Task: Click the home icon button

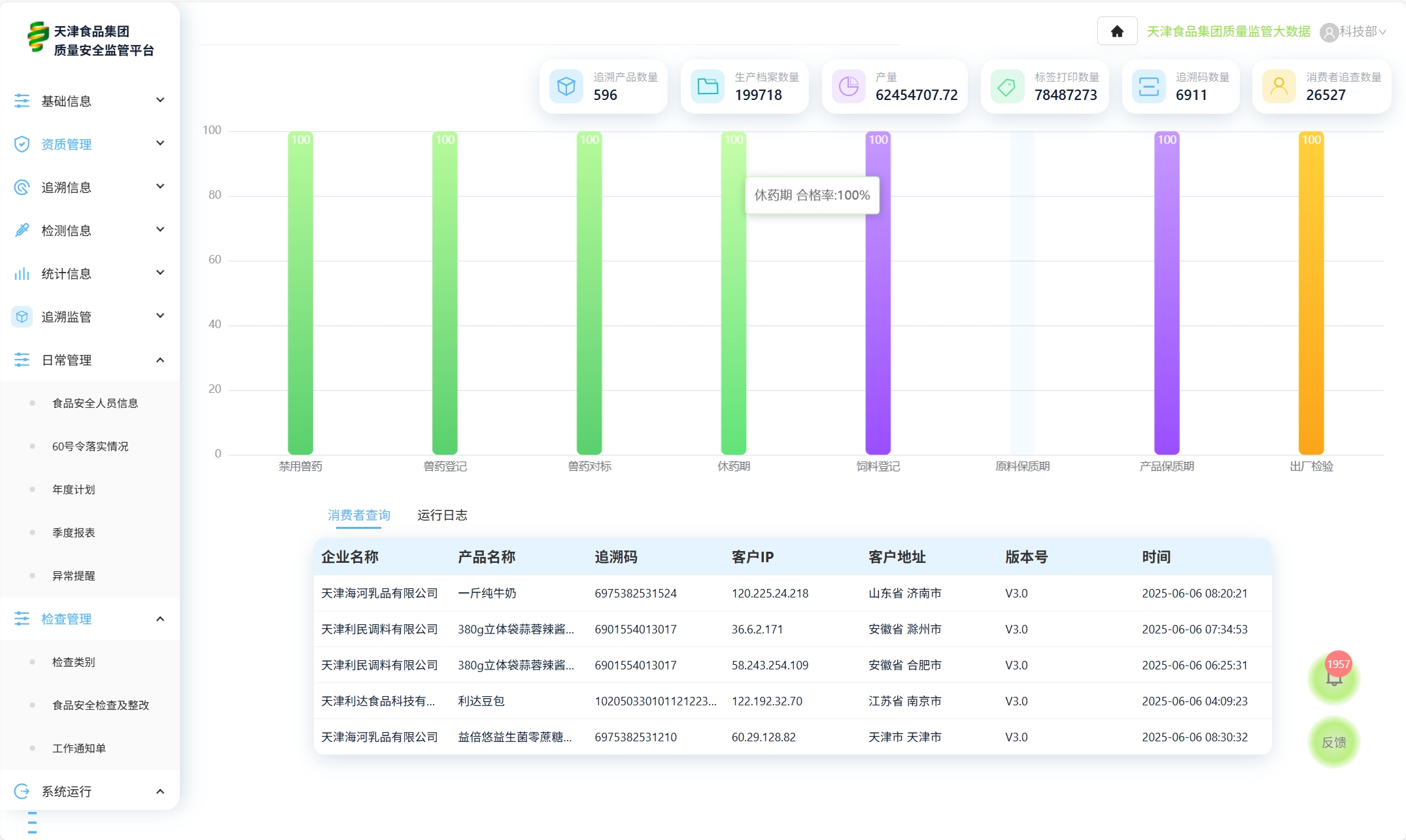Action: click(1117, 31)
